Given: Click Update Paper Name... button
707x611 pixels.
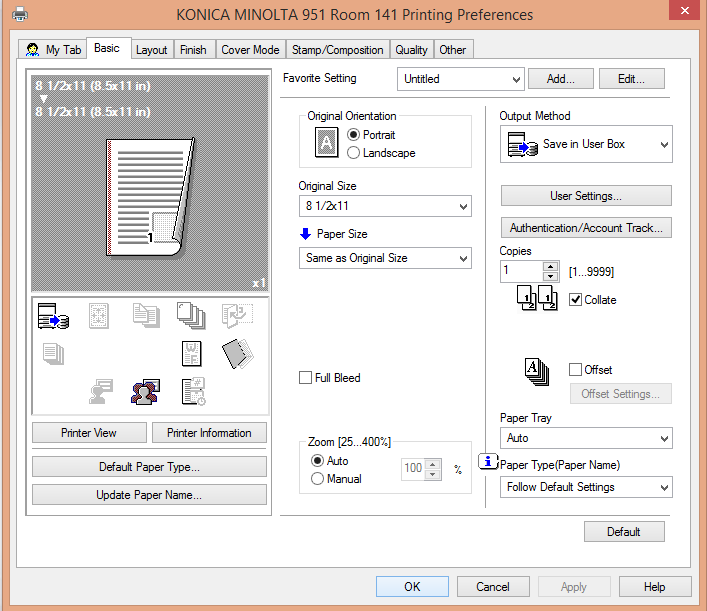Looking at the screenshot, I should (149, 495).
